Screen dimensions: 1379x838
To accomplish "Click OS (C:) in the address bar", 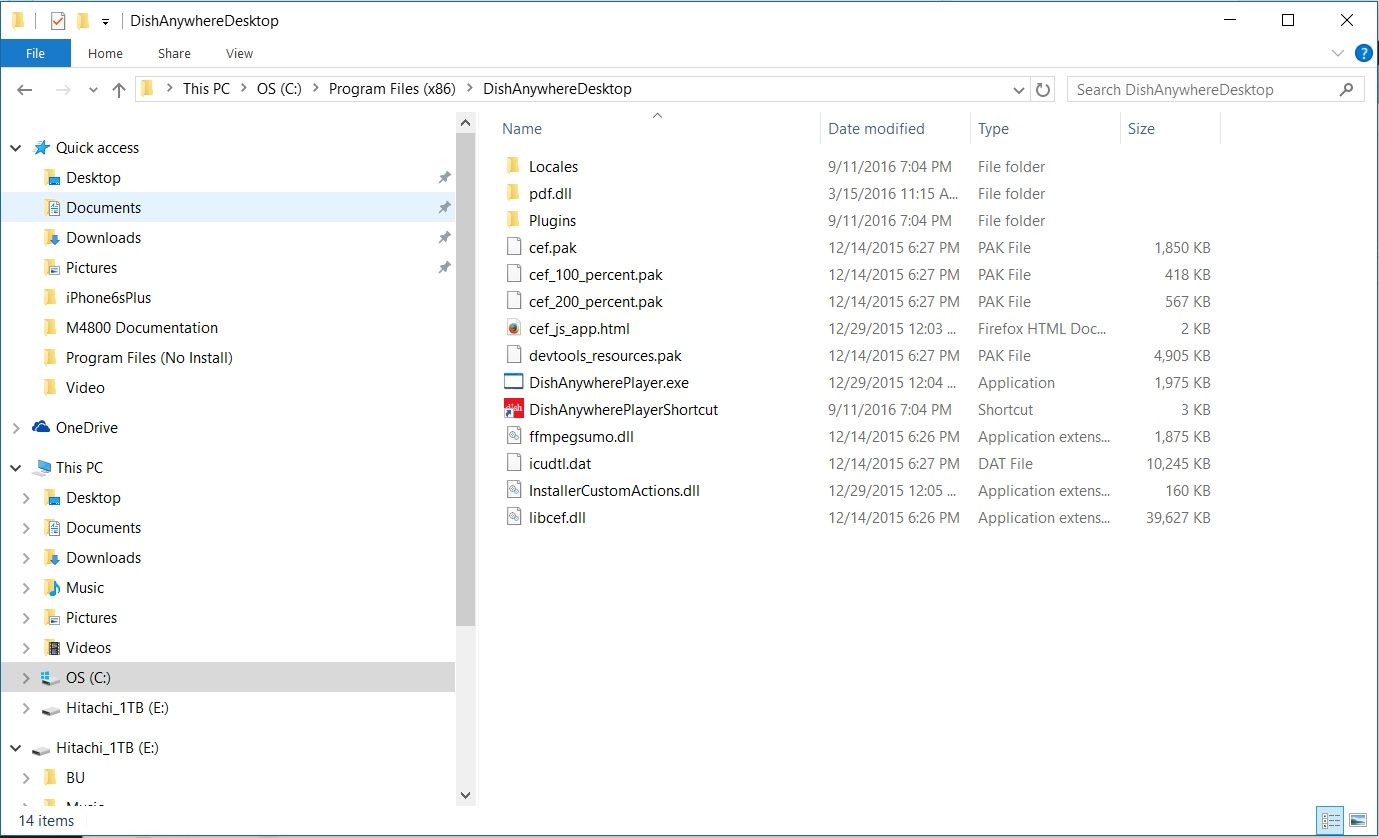I will pos(279,89).
